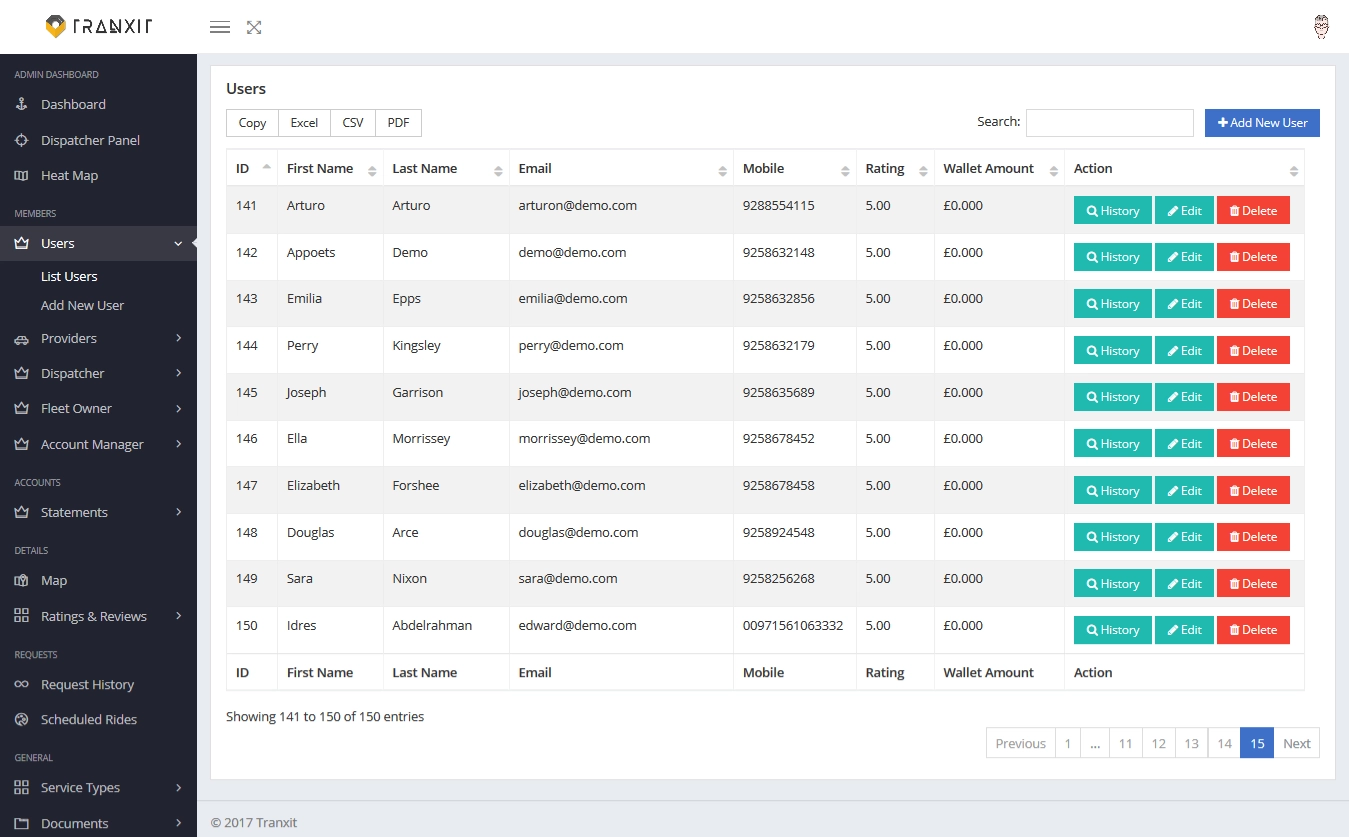The width and height of the screenshot is (1349, 837).
Task: Click the Heat Map icon in sidebar
Action: point(22,175)
